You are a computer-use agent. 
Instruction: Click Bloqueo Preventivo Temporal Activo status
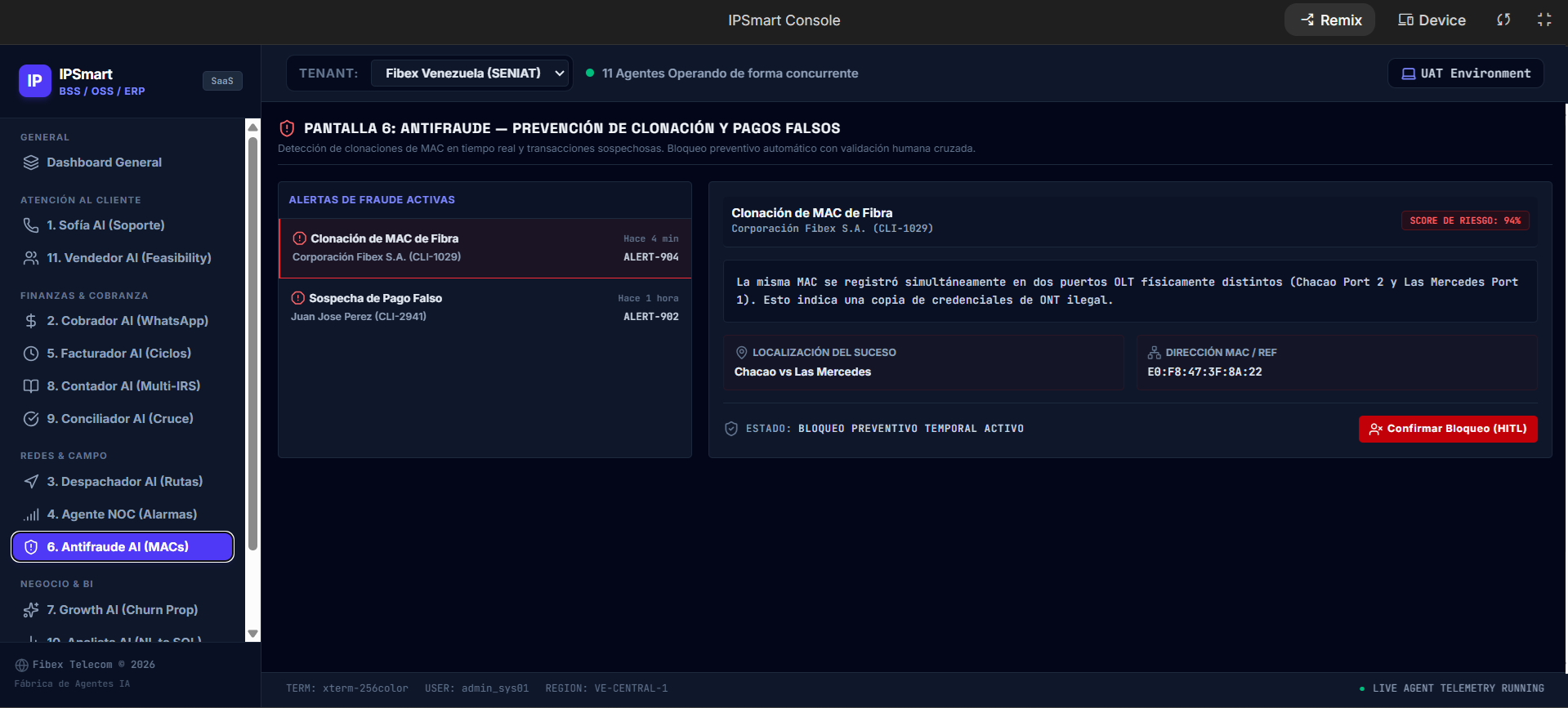click(x=911, y=429)
